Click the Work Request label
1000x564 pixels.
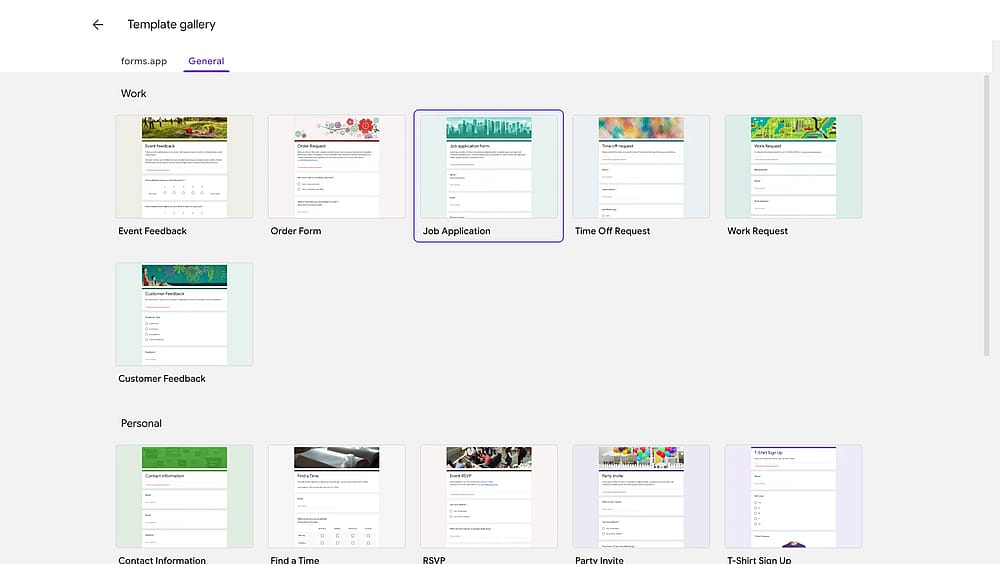[x=758, y=231]
